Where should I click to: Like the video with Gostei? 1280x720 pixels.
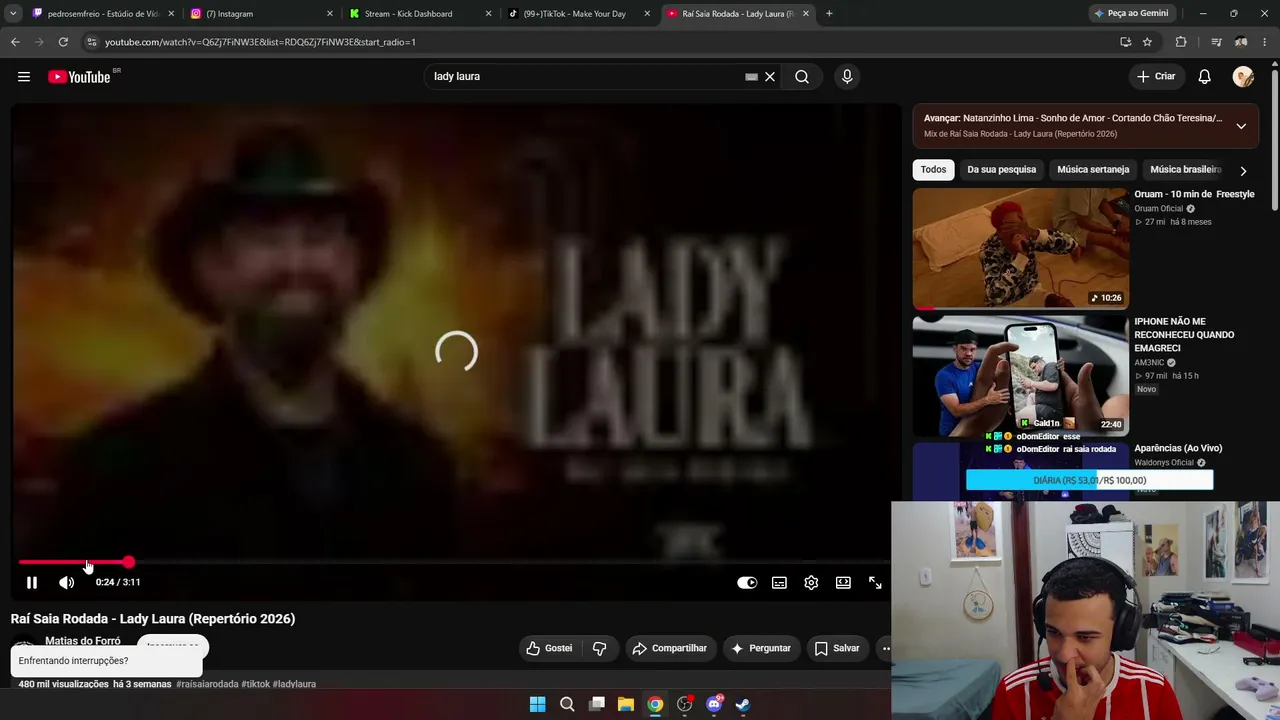pyautogui.click(x=549, y=648)
